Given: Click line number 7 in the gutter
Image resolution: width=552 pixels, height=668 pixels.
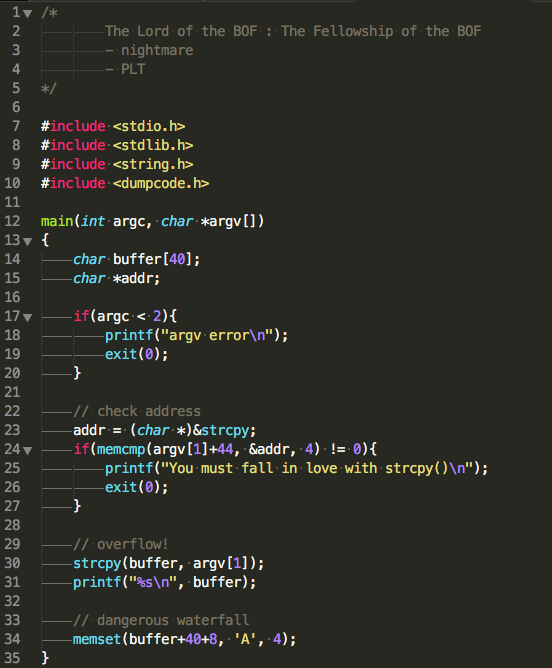Looking at the screenshot, I should [x=16, y=126].
